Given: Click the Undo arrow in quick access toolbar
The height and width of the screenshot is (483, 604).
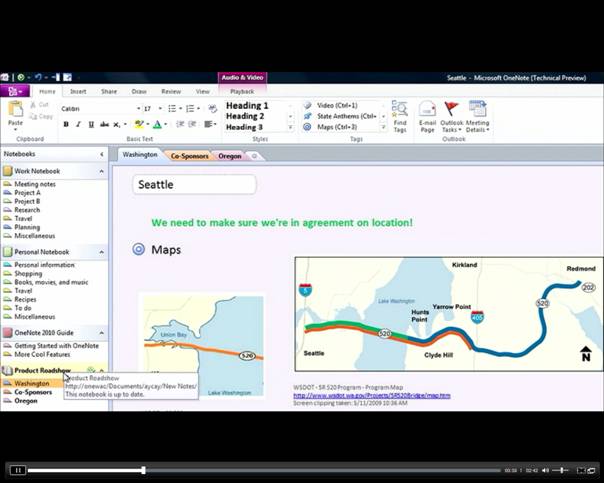Looking at the screenshot, I should (38, 77).
